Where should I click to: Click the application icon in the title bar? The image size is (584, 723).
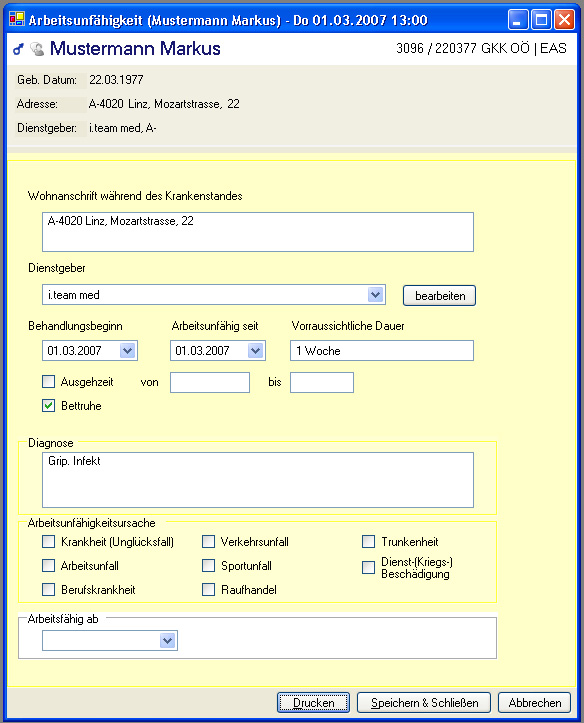click(x=17, y=19)
